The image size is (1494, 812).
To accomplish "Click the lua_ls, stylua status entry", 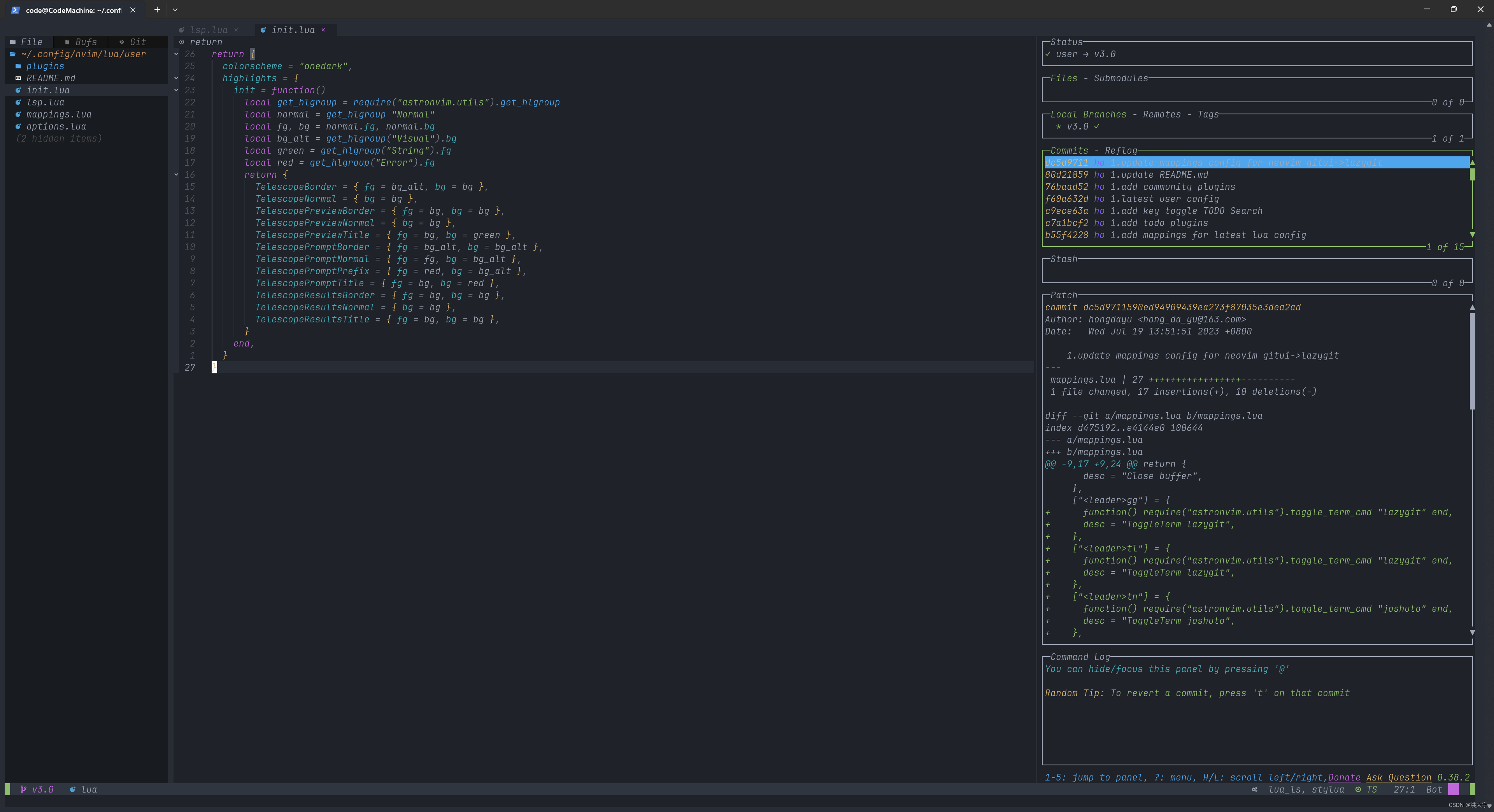I will coord(1306,789).
